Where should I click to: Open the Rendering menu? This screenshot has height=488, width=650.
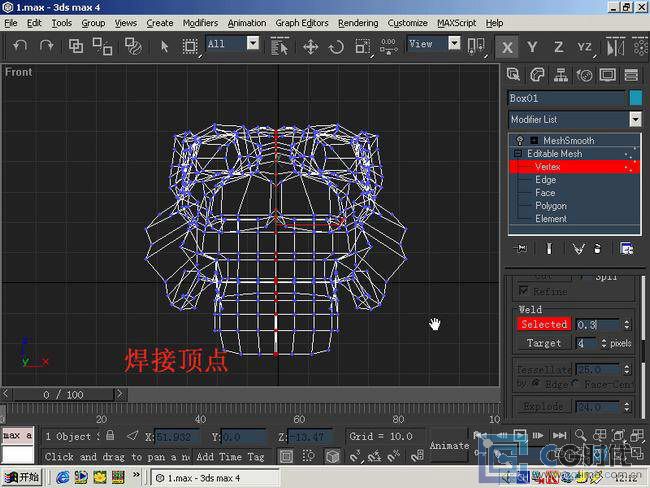358,23
